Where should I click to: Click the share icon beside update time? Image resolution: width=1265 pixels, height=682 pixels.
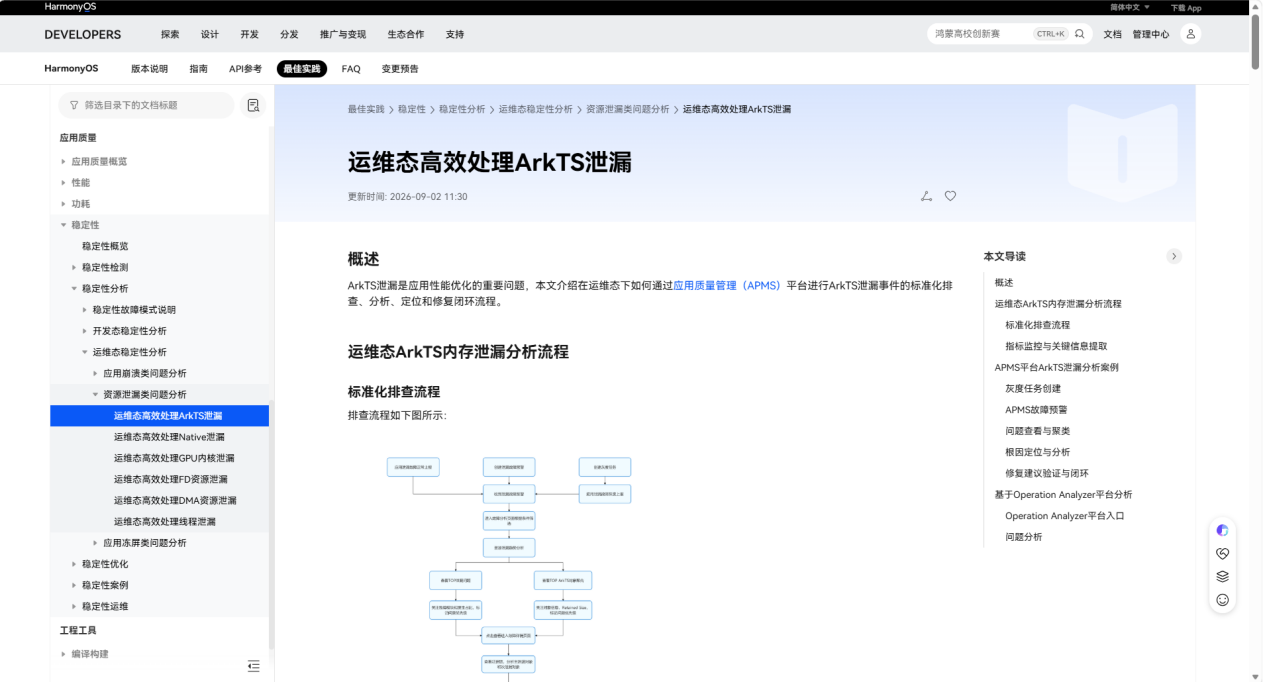pos(926,196)
